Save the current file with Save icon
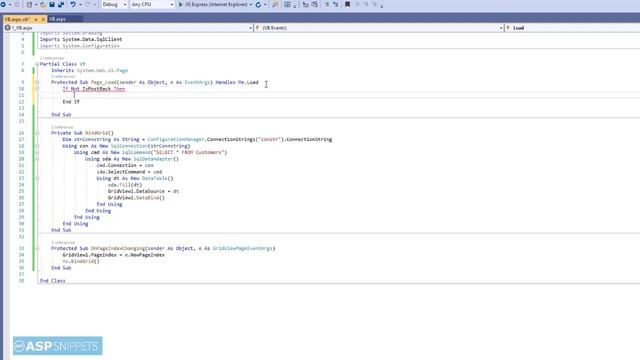640x360 pixels. [52, 4]
